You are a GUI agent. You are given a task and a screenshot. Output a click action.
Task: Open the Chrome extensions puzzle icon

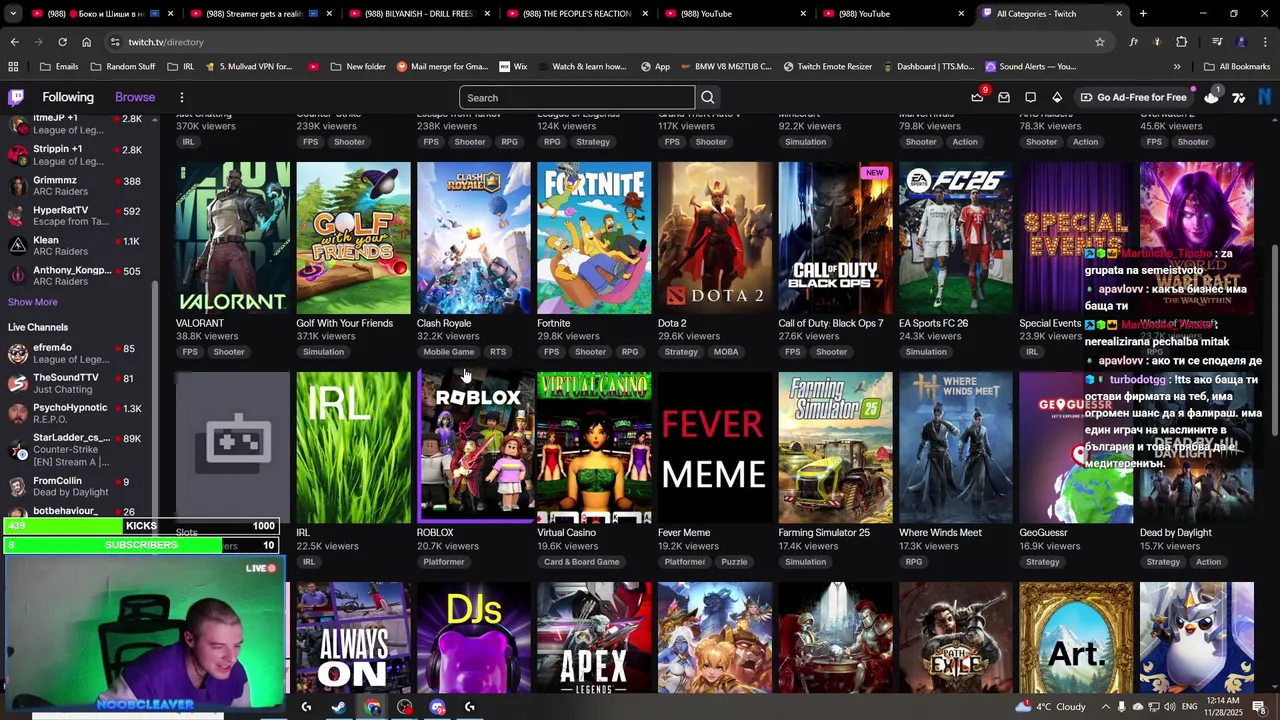pyautogui.click(x=1181, y=42)
